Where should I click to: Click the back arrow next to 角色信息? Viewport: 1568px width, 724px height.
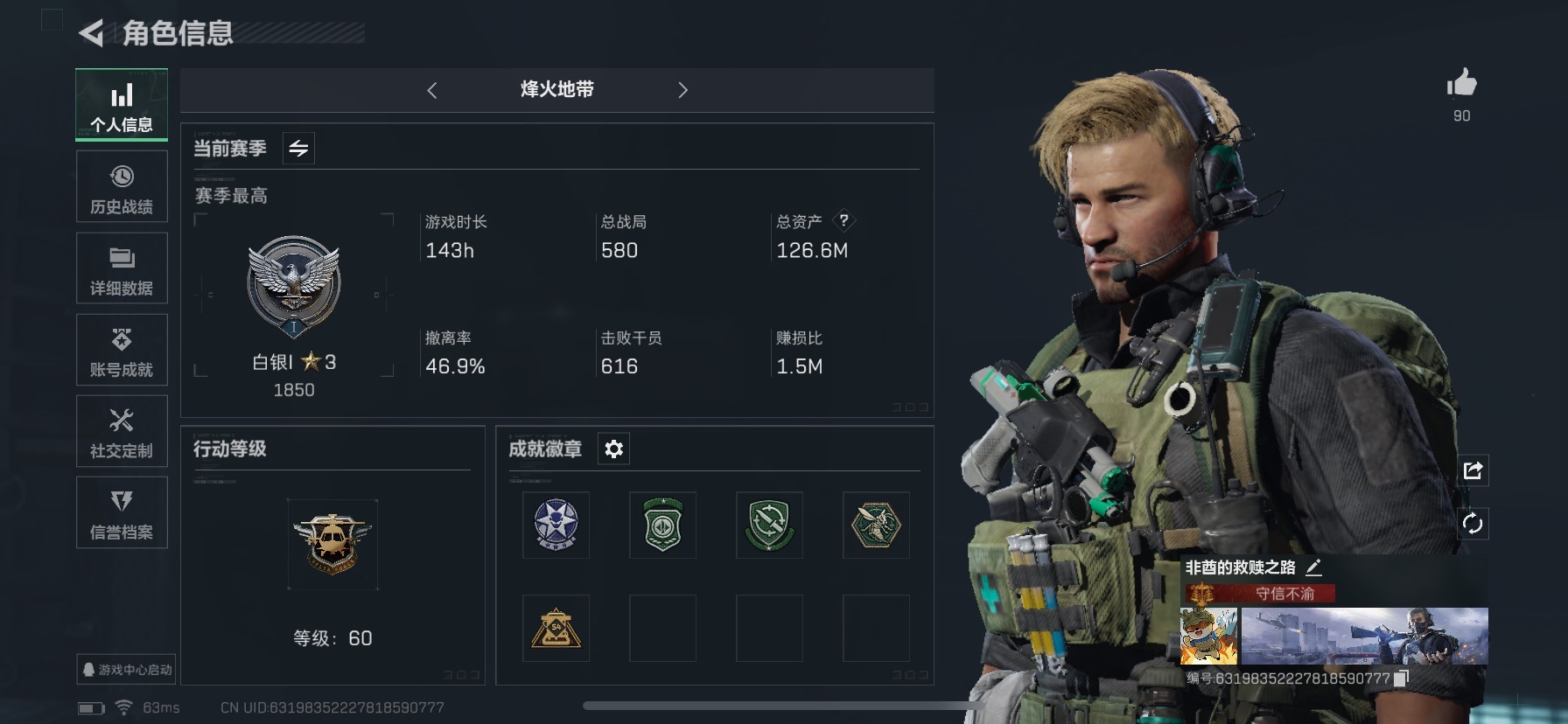[91, 33]
